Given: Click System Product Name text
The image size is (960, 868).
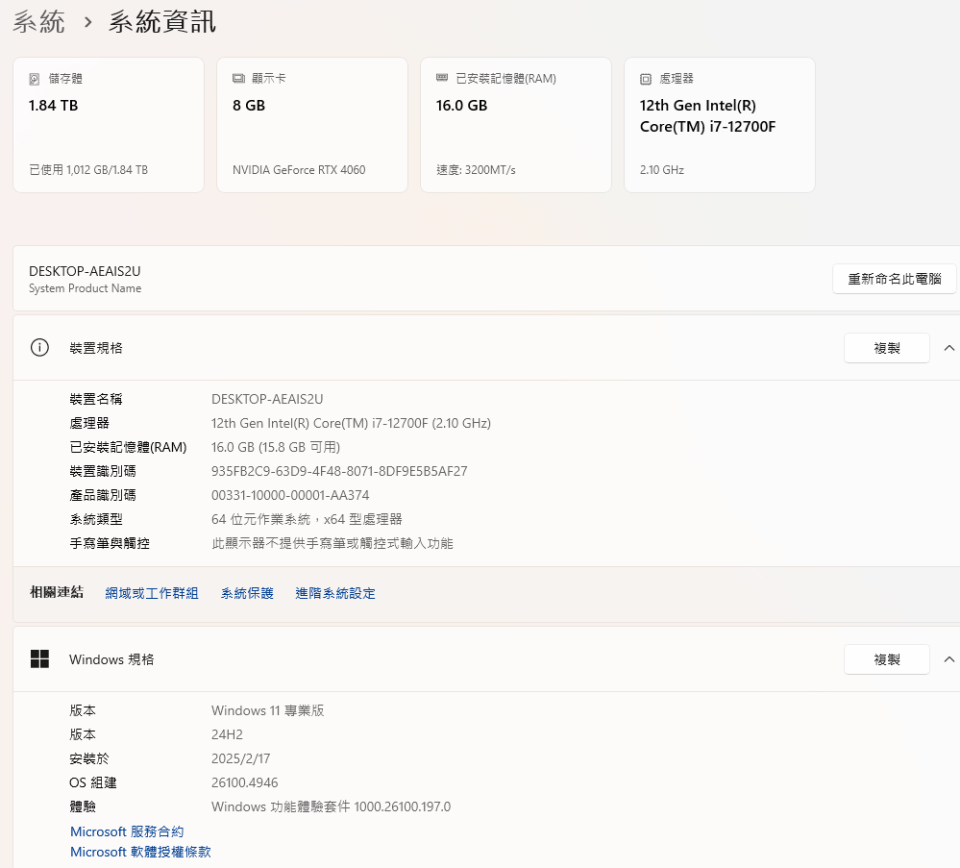Looking at the screenshot, I should click(x=85, y=288).
